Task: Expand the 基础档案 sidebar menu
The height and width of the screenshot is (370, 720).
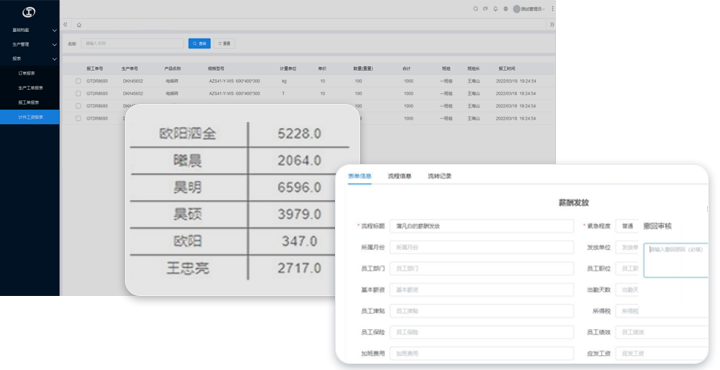Action: coord(30,30)
